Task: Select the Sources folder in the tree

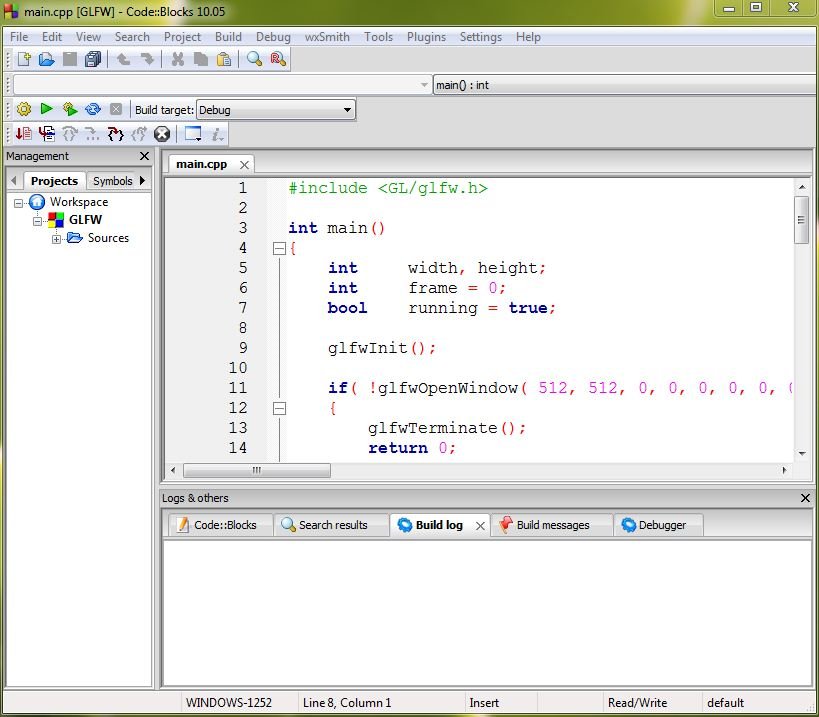Action: (x=108, y=238)
